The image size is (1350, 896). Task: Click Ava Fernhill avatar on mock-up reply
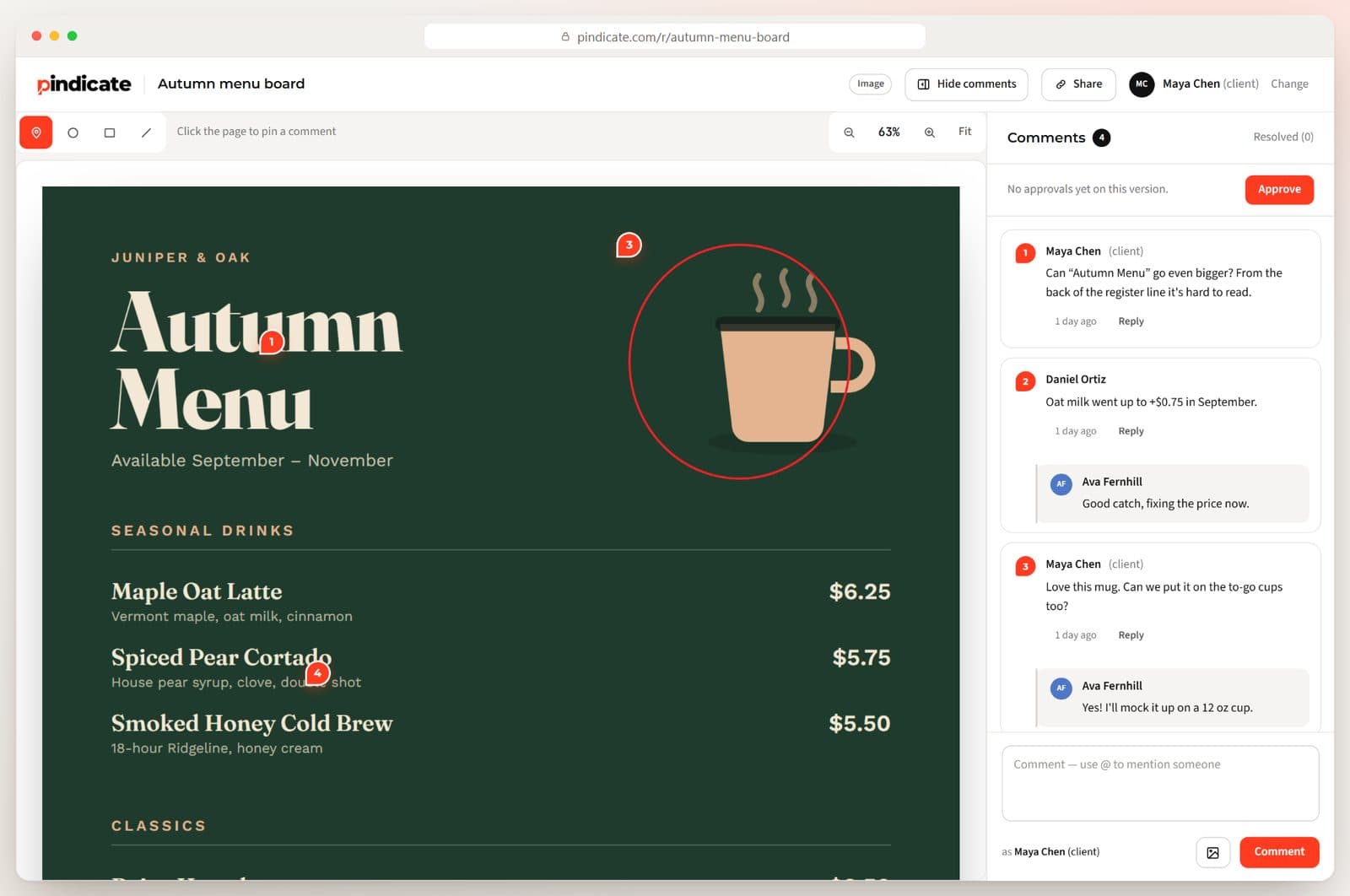pyautogui.click(x=1061, y=688)
